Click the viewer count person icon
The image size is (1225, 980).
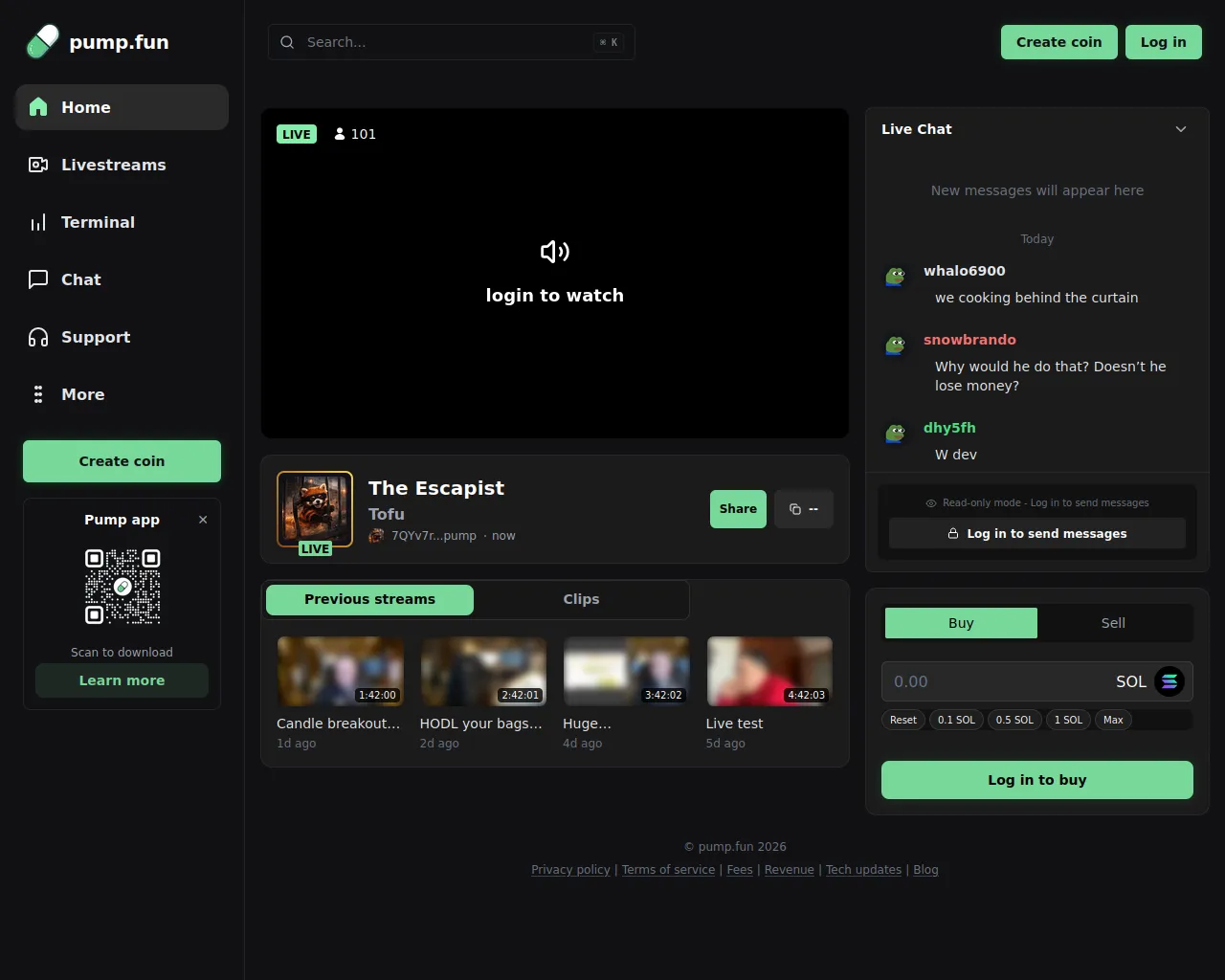pos(340,134)
